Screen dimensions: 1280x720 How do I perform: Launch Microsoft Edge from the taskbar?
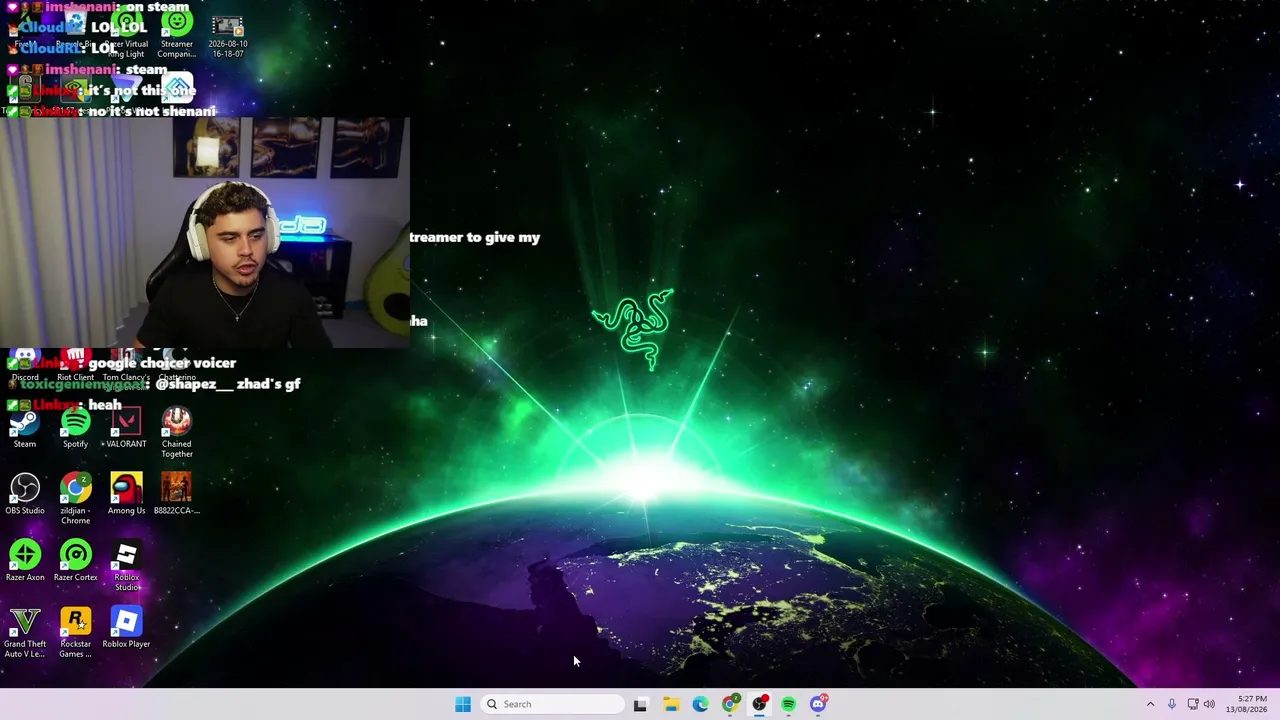pos(700,704)
